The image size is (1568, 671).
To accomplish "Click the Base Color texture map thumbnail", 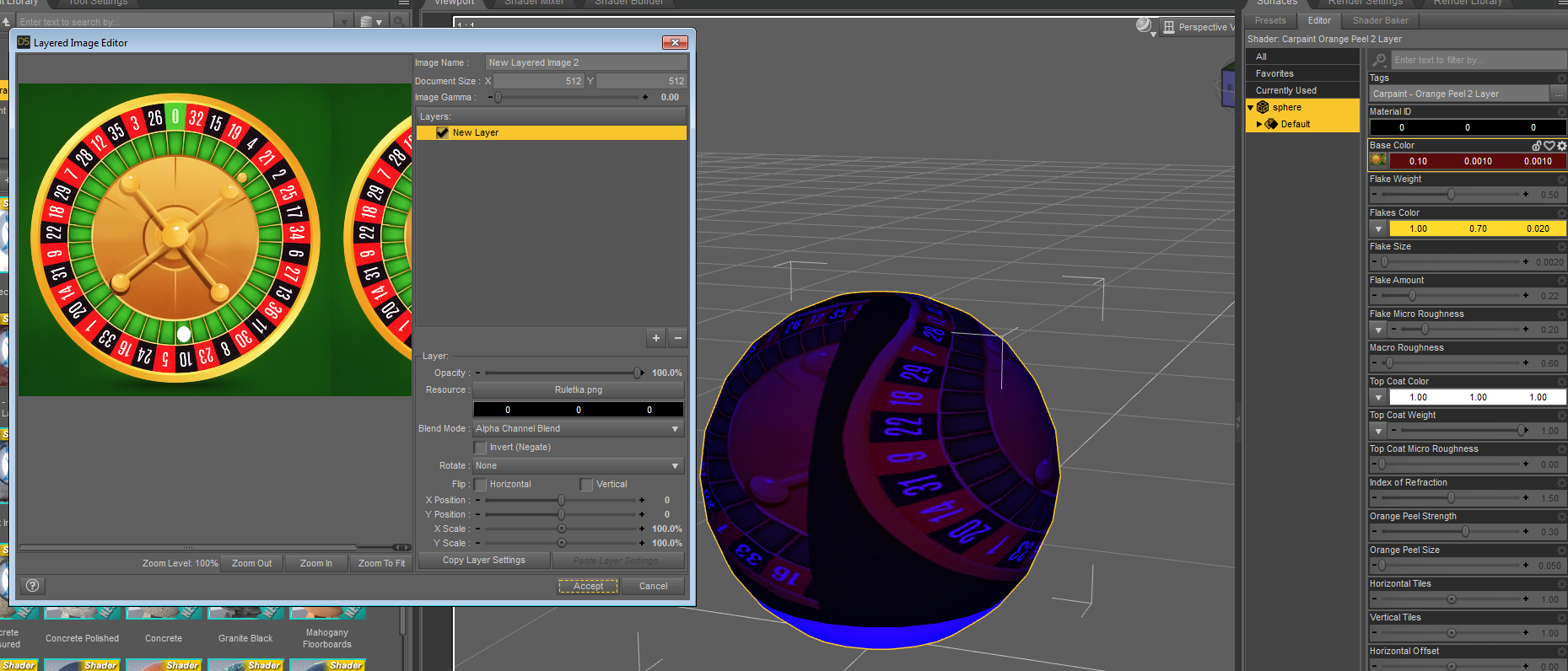I will click(x=1378, y=160).
